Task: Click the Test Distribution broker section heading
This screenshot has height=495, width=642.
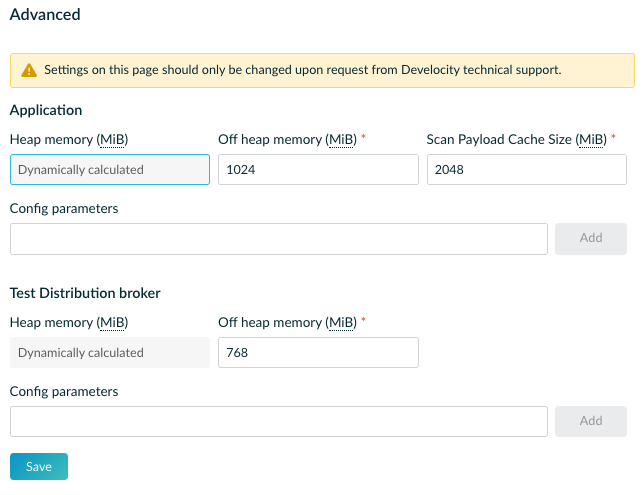Action: click(85, 293)
